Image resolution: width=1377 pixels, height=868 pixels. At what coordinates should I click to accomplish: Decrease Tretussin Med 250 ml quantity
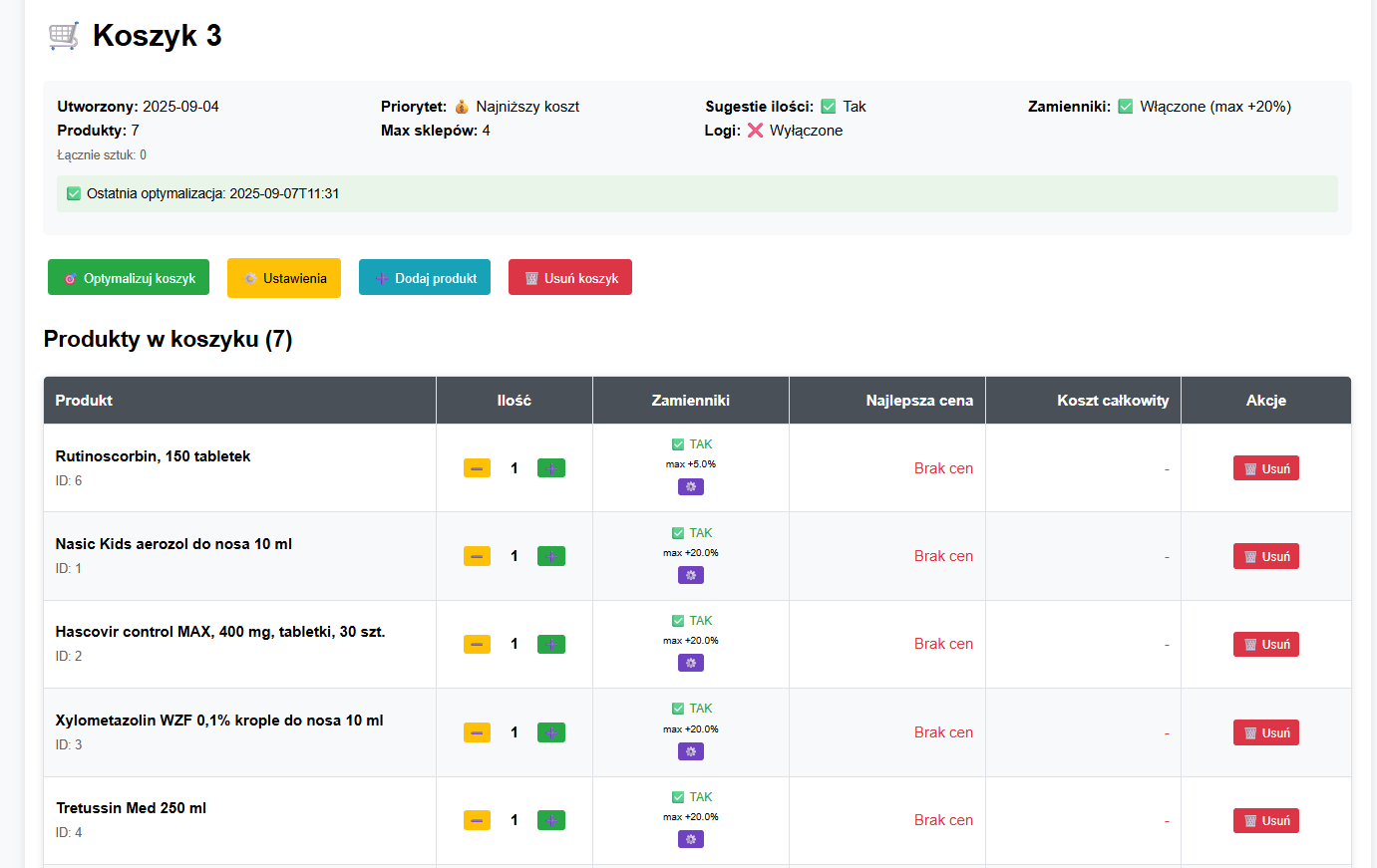coord(477,821)
